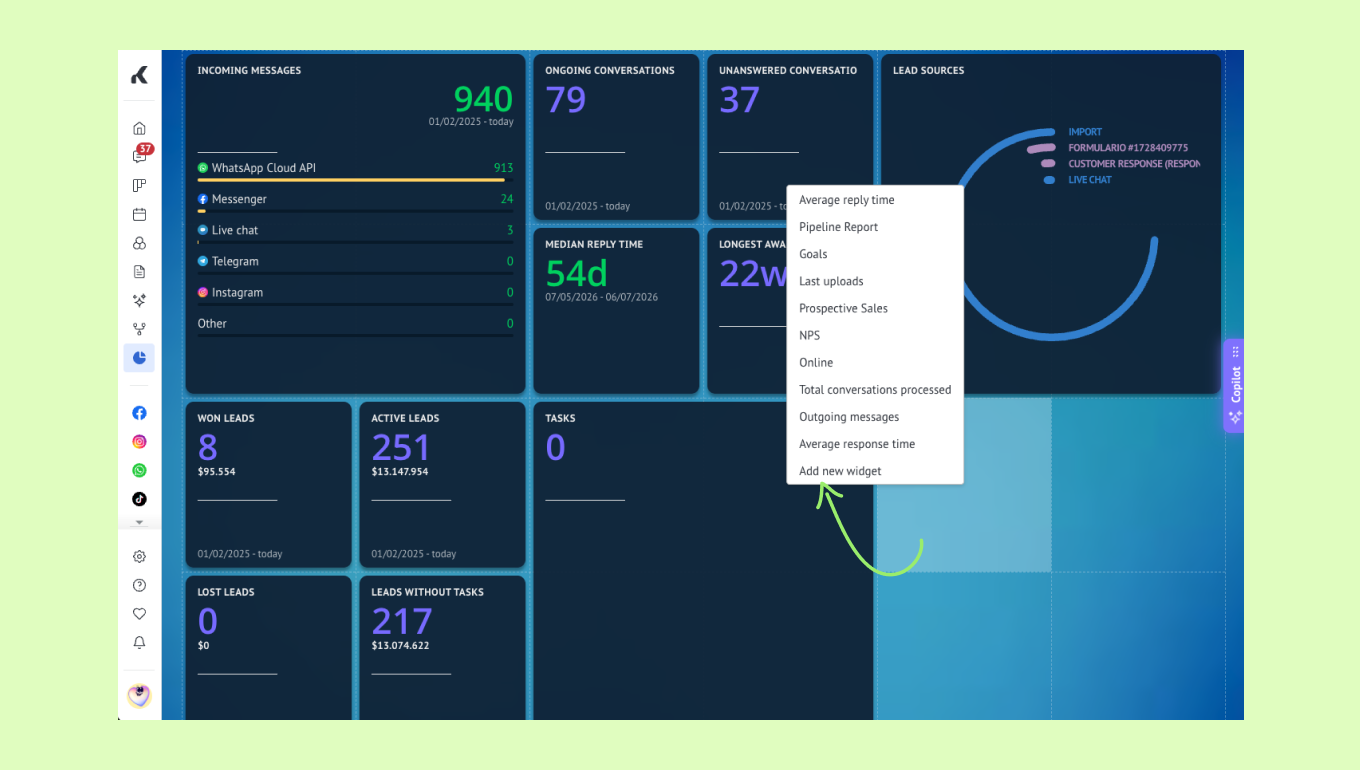Click the WhatsApp icon in sidebar
The height and width of the screenshot is (770, 1360).
(x=139, y=470)
